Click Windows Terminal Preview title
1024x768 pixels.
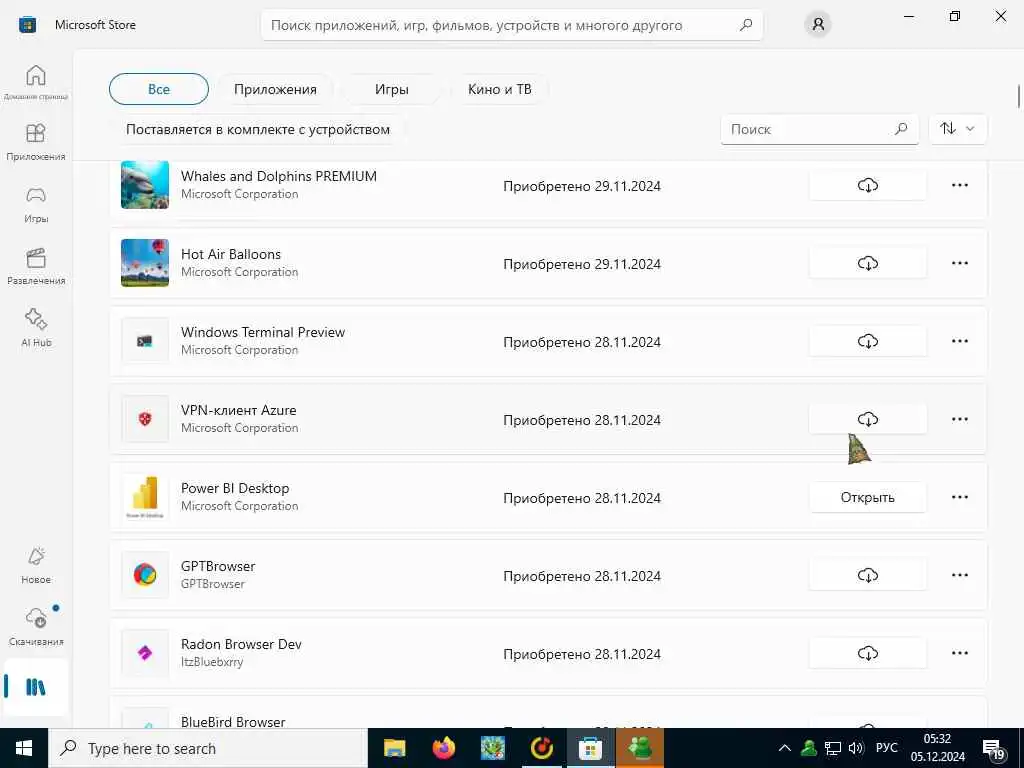(263, 332)
